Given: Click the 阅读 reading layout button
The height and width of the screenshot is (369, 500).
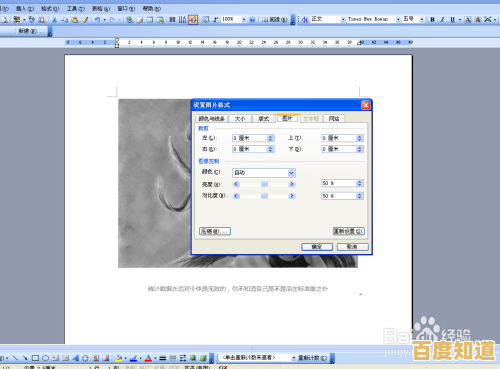Looking at the screenshot, I should (x=274, y=20).
